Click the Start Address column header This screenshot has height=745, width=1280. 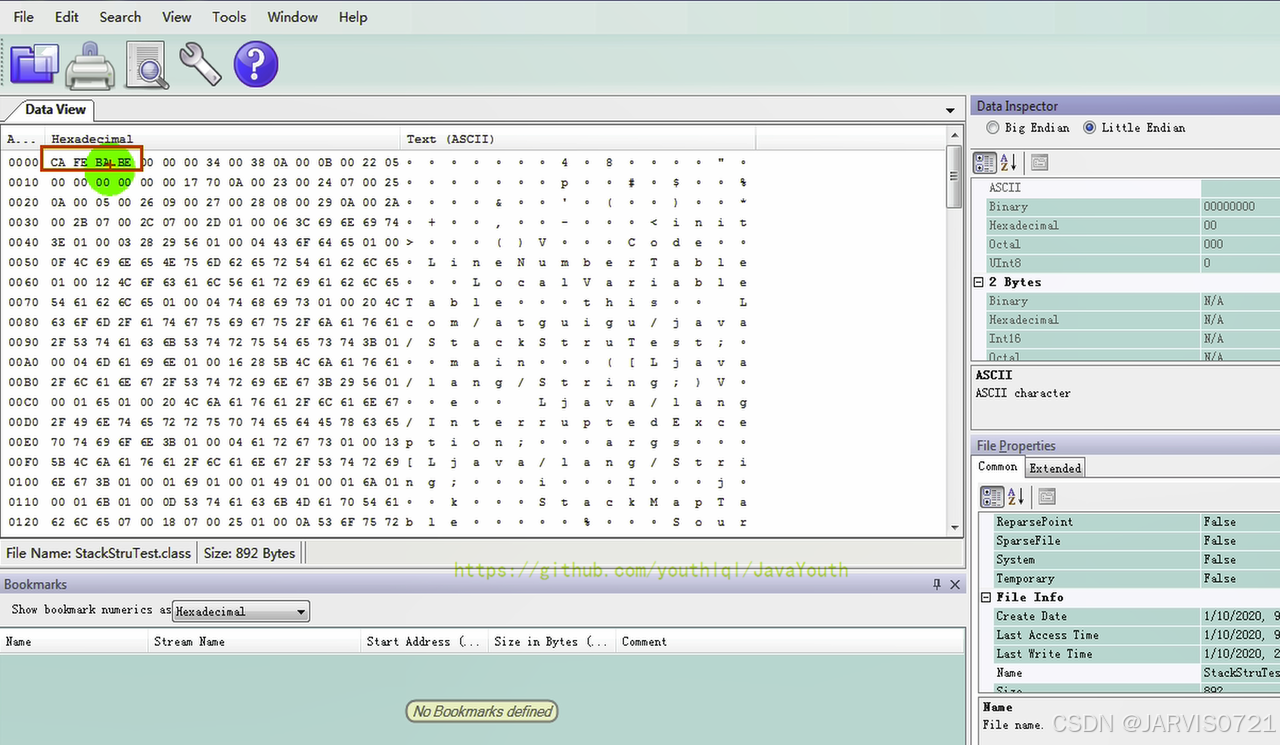pos(424,642)
